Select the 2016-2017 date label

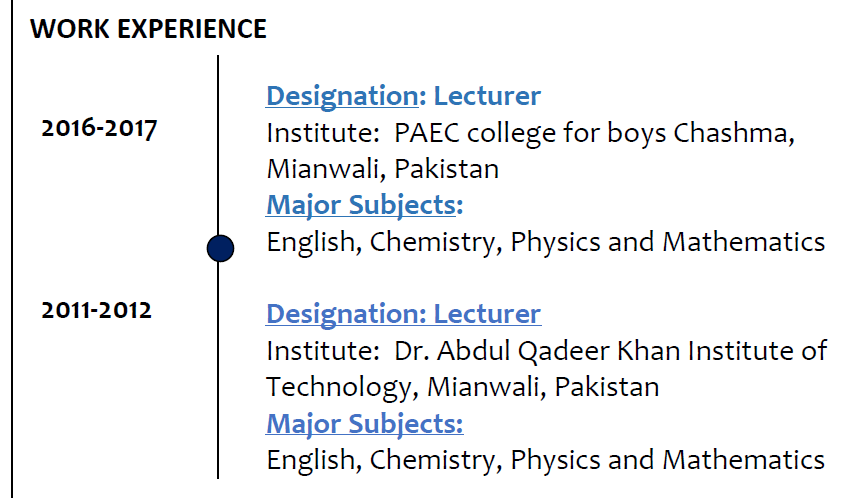[x=98, y=129]
